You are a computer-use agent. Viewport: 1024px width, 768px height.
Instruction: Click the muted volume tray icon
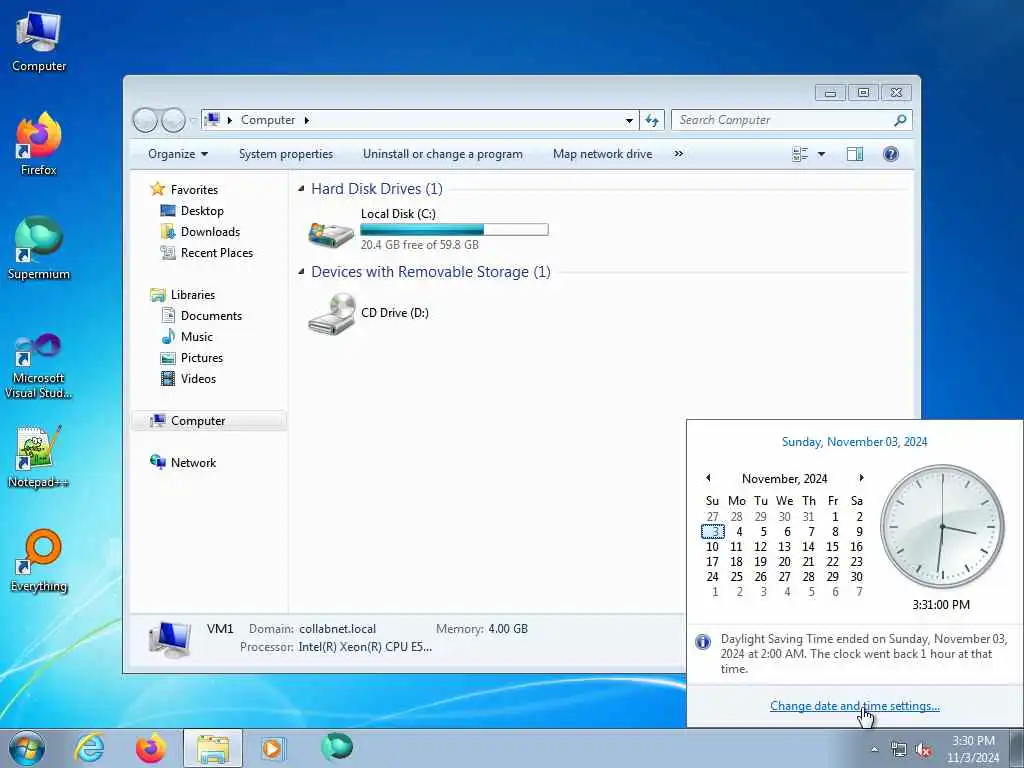point(923,750)
